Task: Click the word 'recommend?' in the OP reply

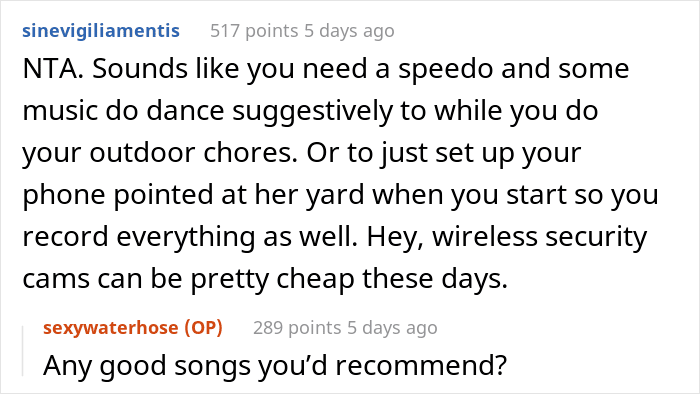Action: click(x=421, y=365)
